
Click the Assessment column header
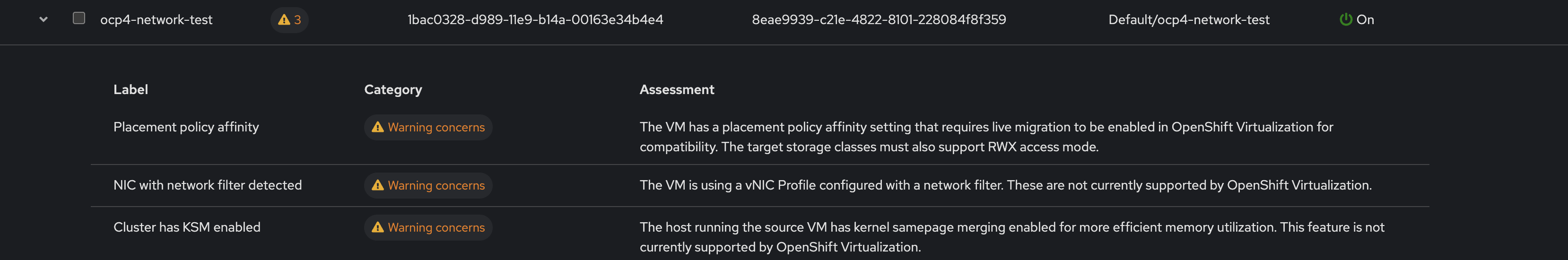(x=676, y=89)
